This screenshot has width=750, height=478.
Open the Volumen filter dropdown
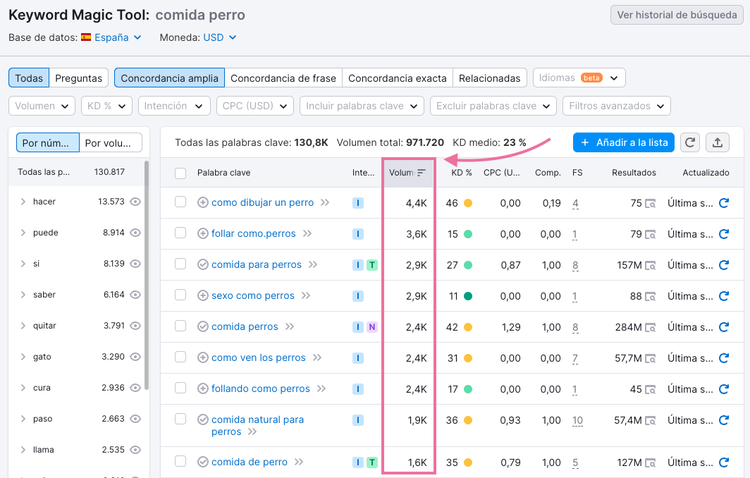coord(42,106)
